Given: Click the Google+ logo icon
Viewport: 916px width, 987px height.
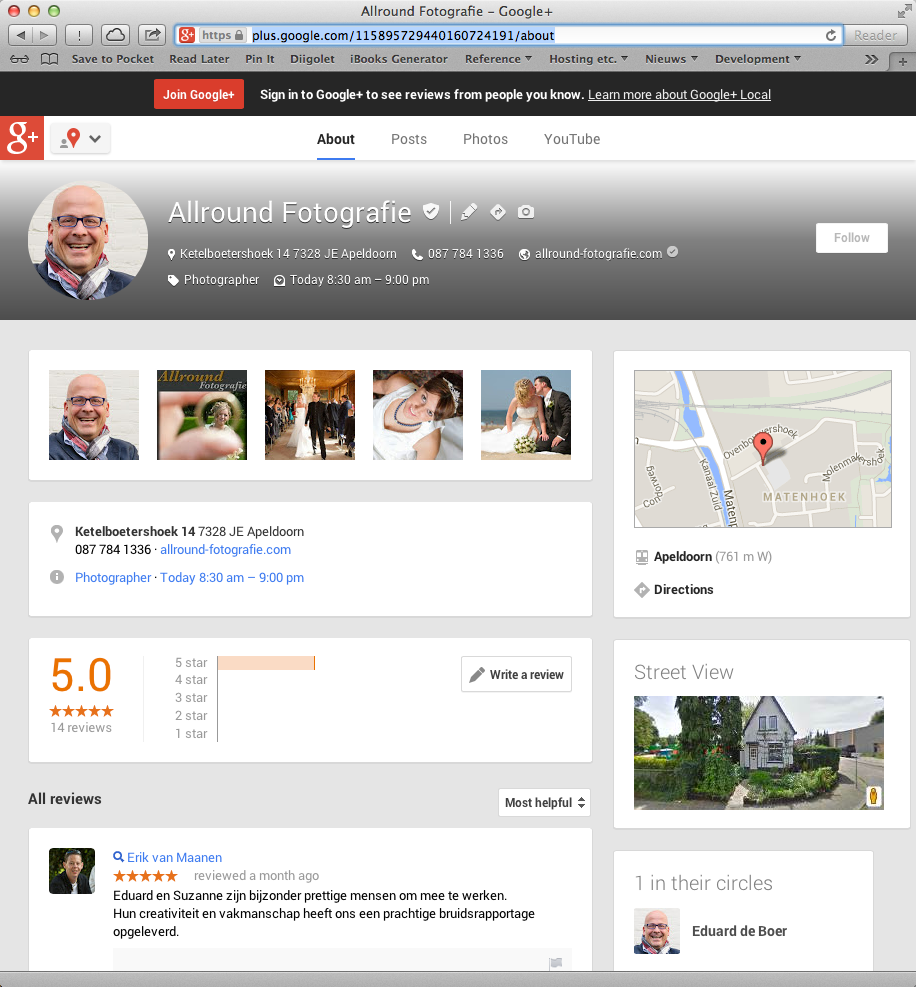Looking at the screenshot, I should coord(22,139).
